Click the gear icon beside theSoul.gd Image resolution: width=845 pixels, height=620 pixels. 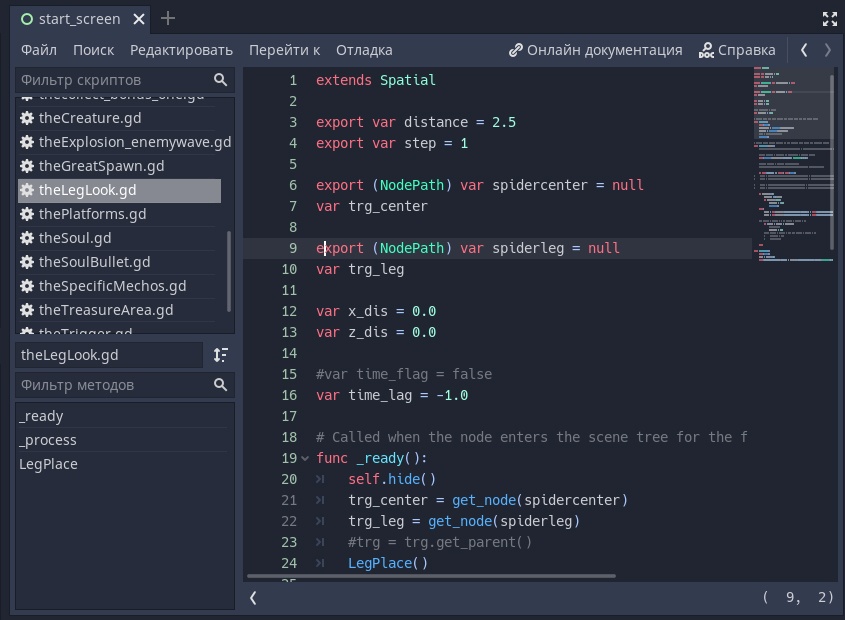pyautogui.click(x=25, y=238)
